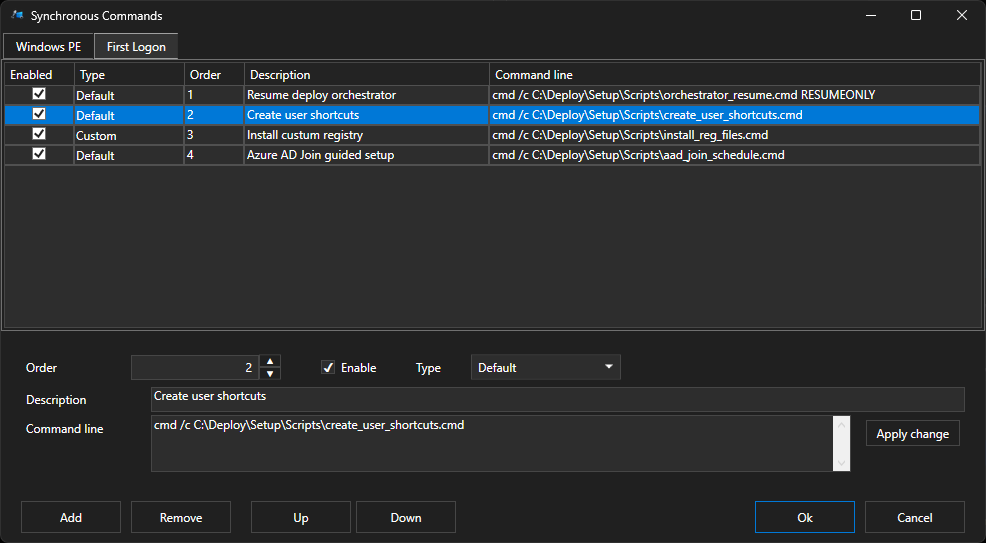The image size is (986, 543).
Task: Uncheck Enabled for Resume deploy orchestrator row
Action: point(39,94)
